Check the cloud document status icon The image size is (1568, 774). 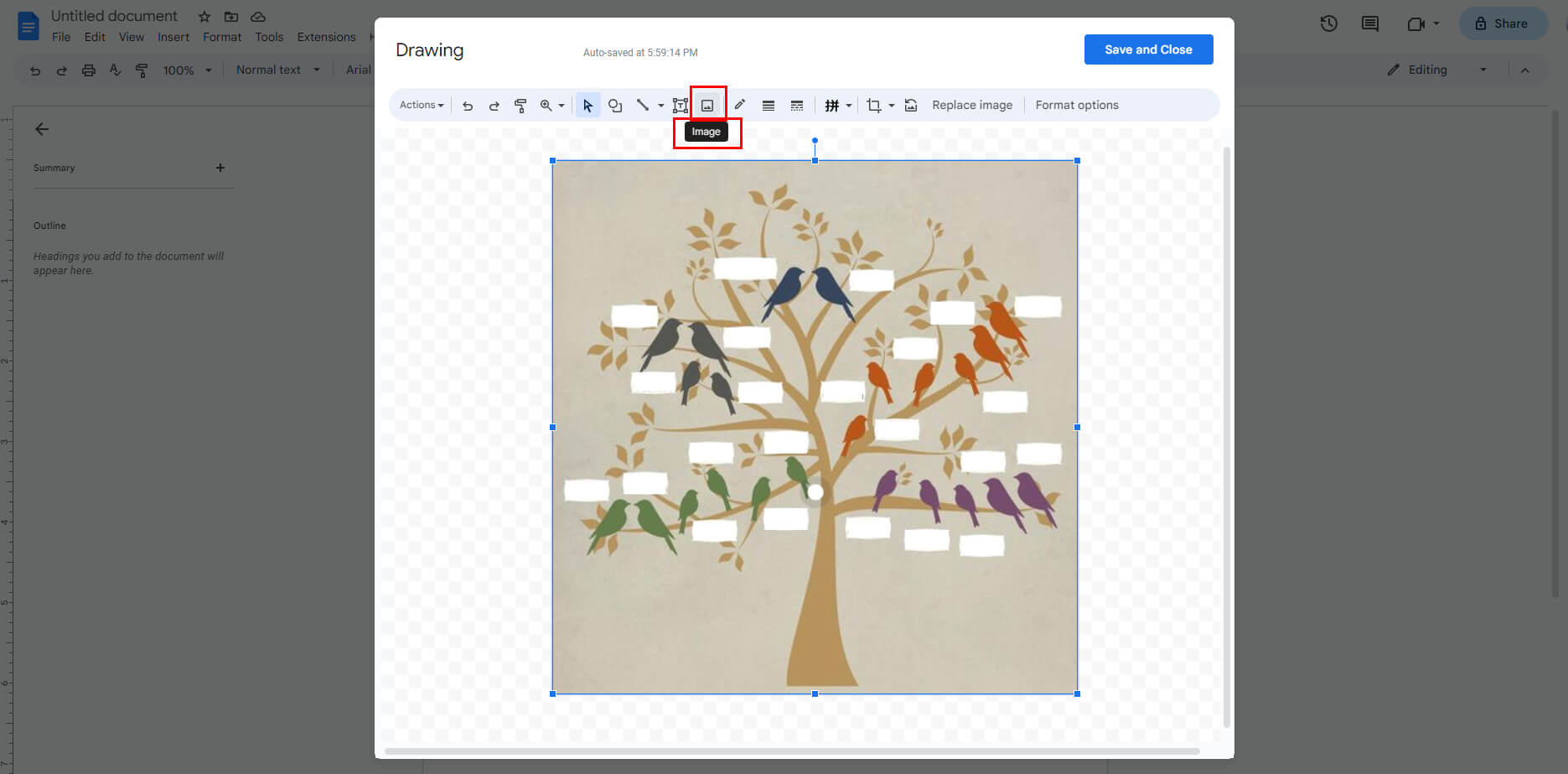258,17
